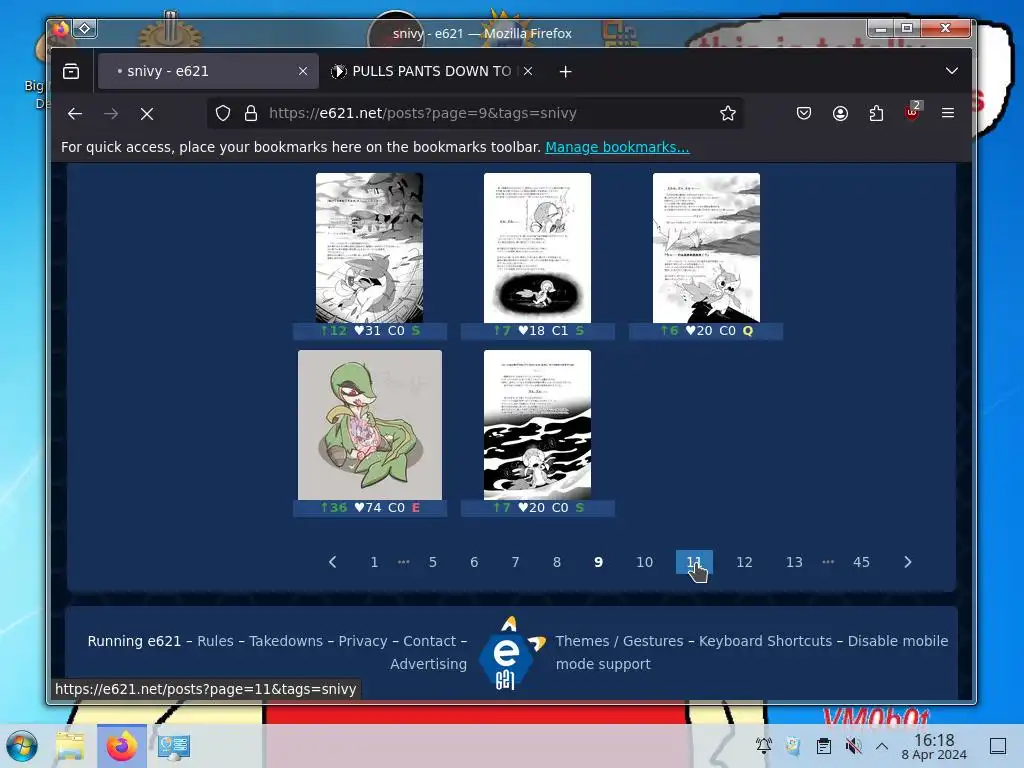Switch to the PULLS PANTS DOWN TO tab

pyautogui.click(x=431, y=71)
